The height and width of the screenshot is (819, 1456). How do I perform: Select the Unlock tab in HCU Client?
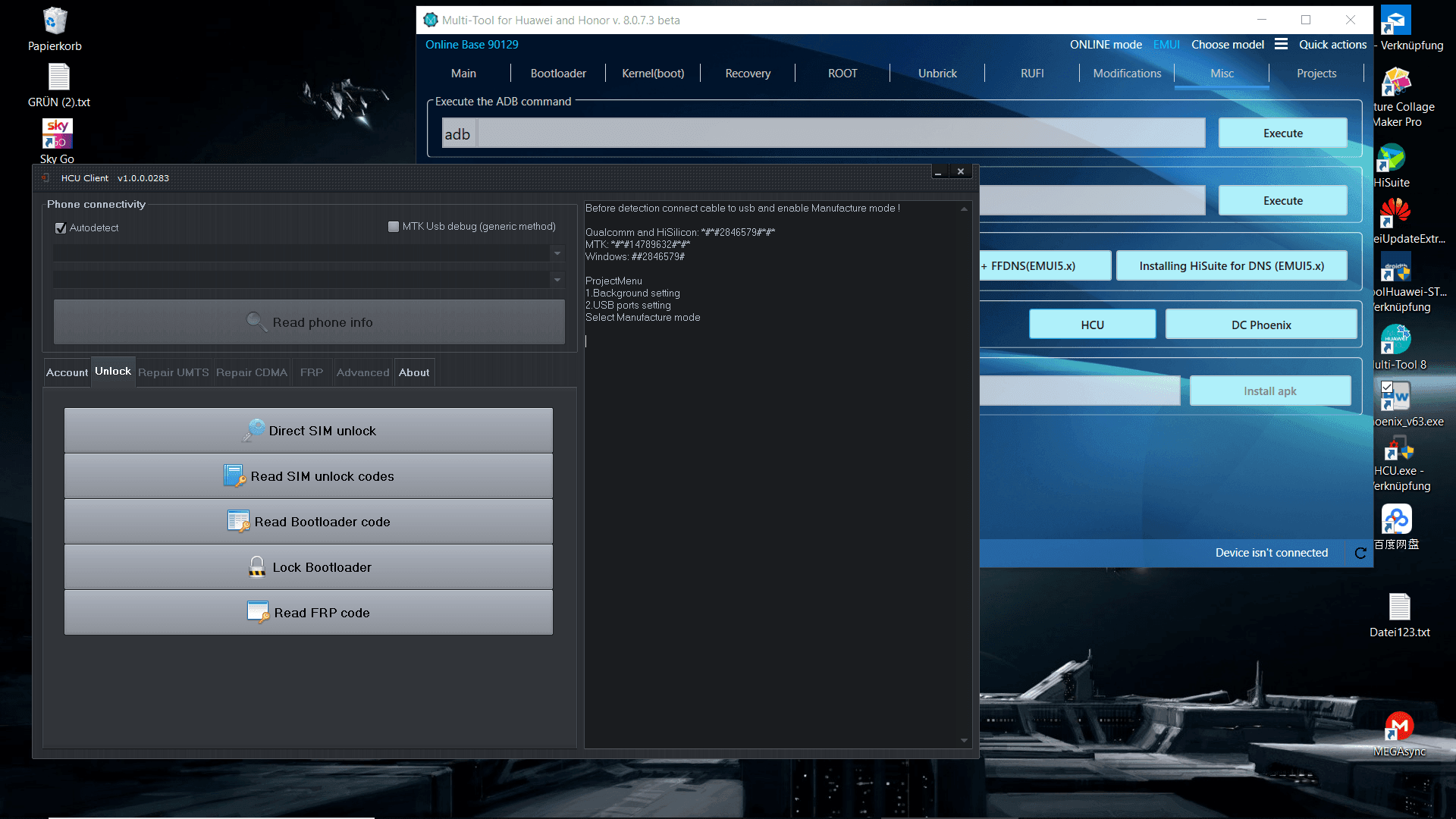[x=113, y=372]
